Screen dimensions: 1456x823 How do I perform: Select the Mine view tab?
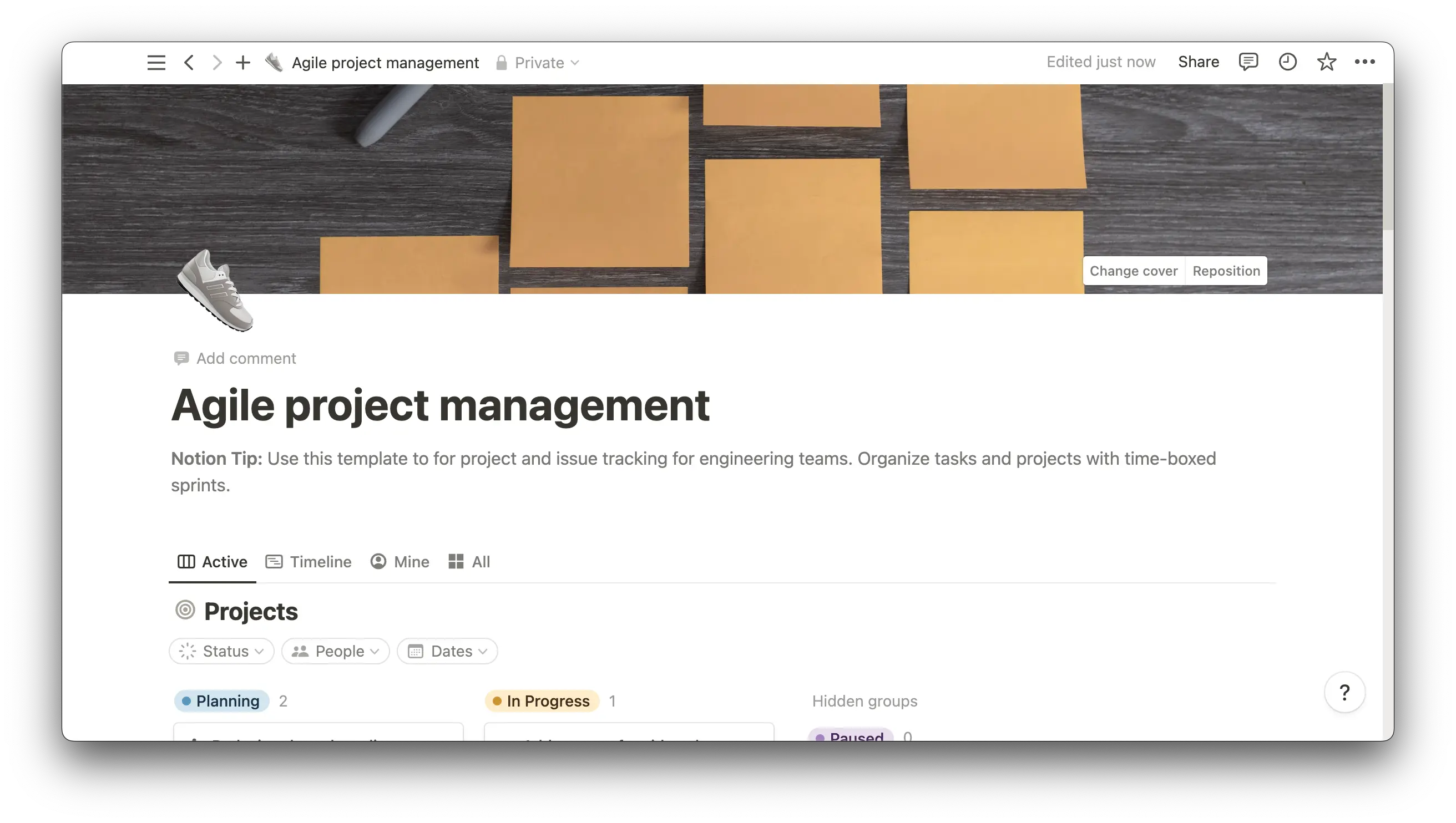tap(400, 561)
